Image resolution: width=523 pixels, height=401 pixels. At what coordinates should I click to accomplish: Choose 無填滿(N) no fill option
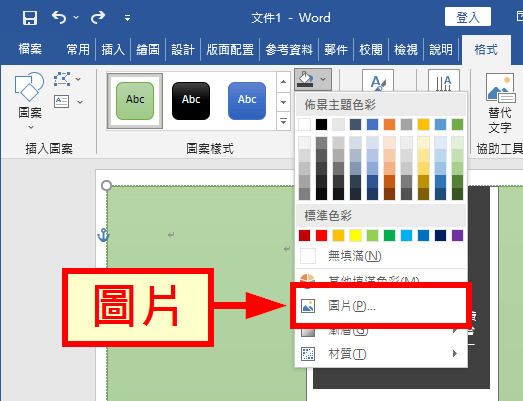(x=381, y=256)
